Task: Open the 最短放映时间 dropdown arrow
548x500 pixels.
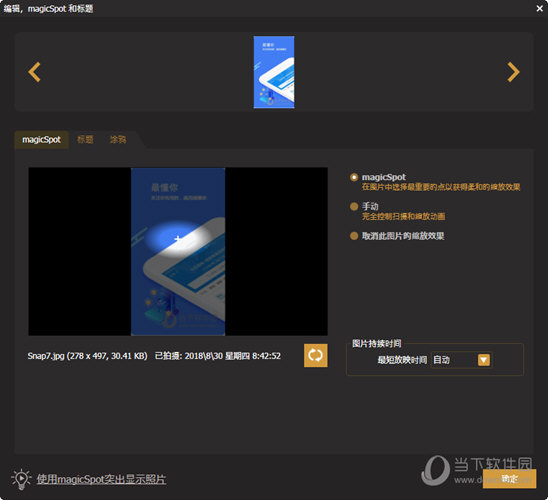Action: (484, 360)
